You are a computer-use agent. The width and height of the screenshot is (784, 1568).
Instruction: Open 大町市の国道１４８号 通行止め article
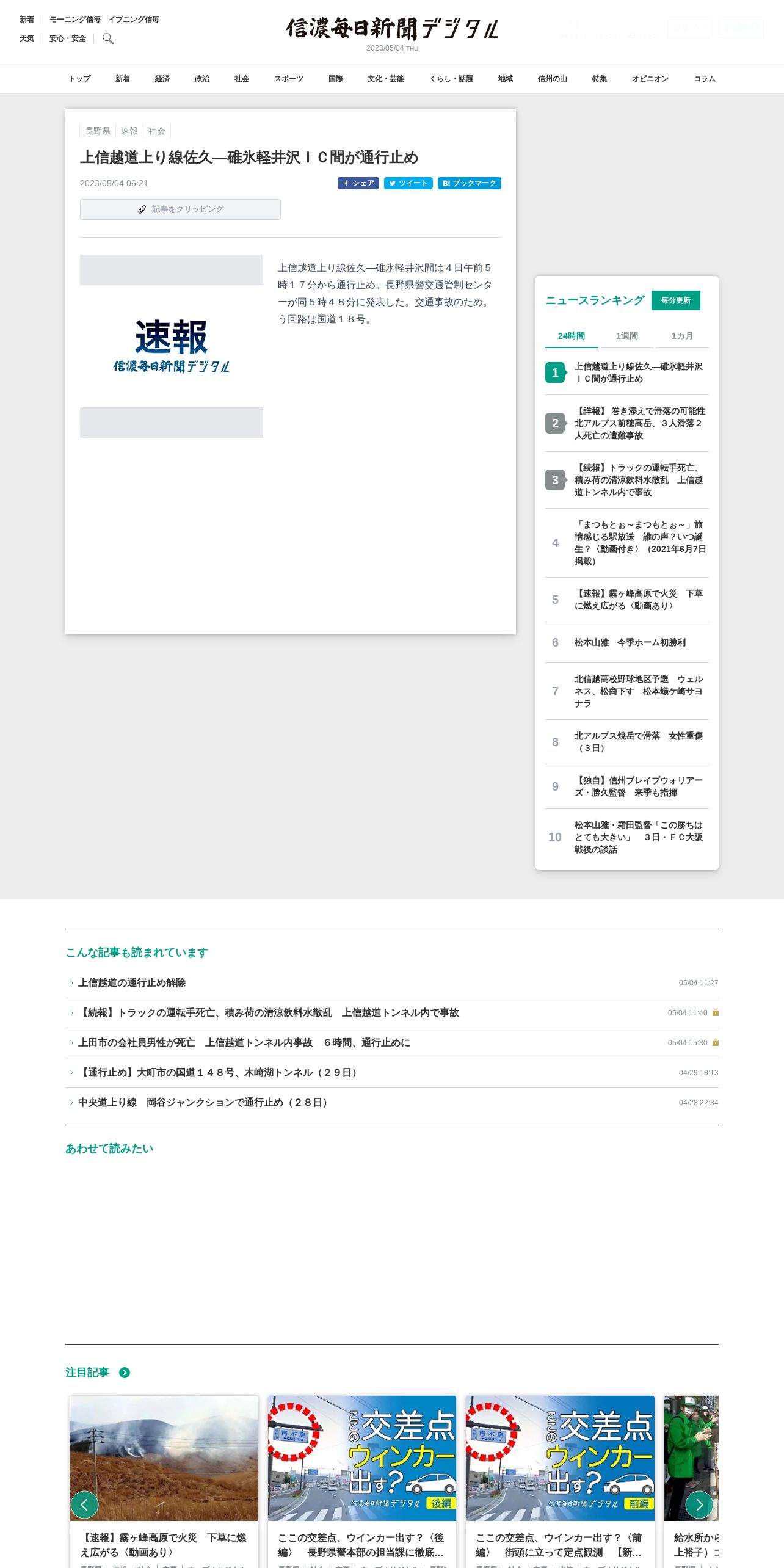pos(392,1072)
